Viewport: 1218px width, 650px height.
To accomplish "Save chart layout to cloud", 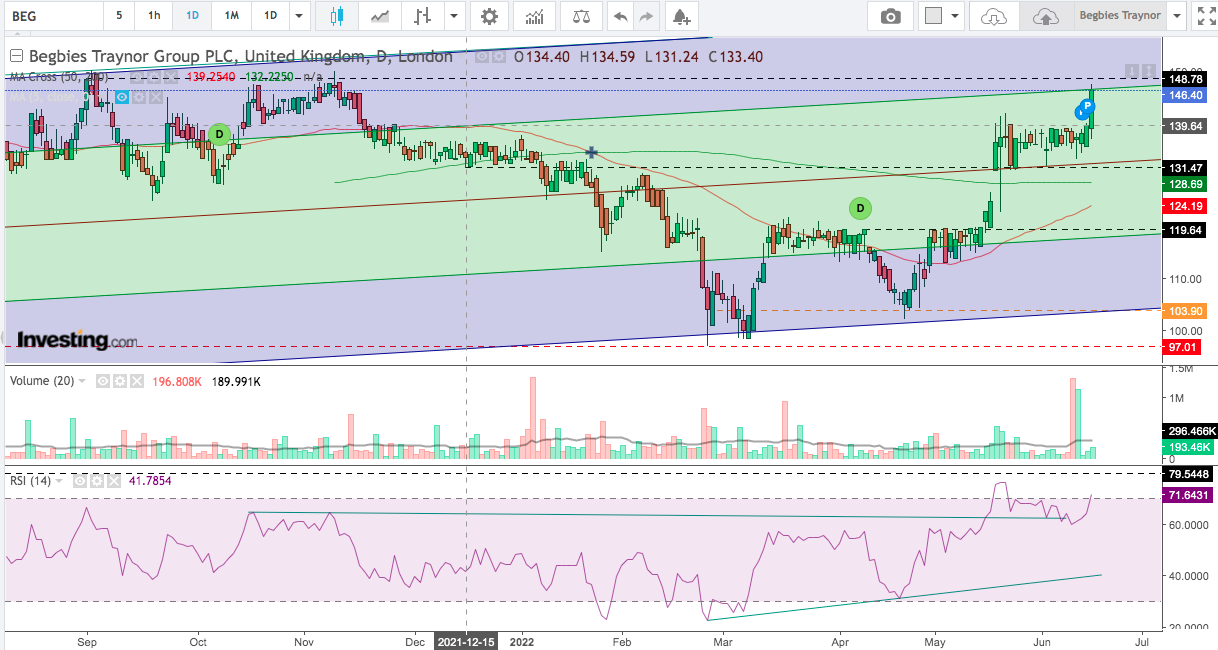I will tap(1044, 16).
